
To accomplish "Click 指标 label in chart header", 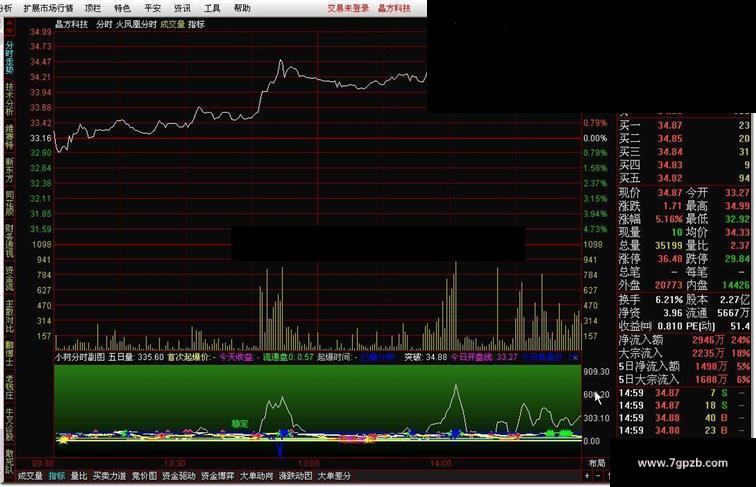I will [196, 24].
